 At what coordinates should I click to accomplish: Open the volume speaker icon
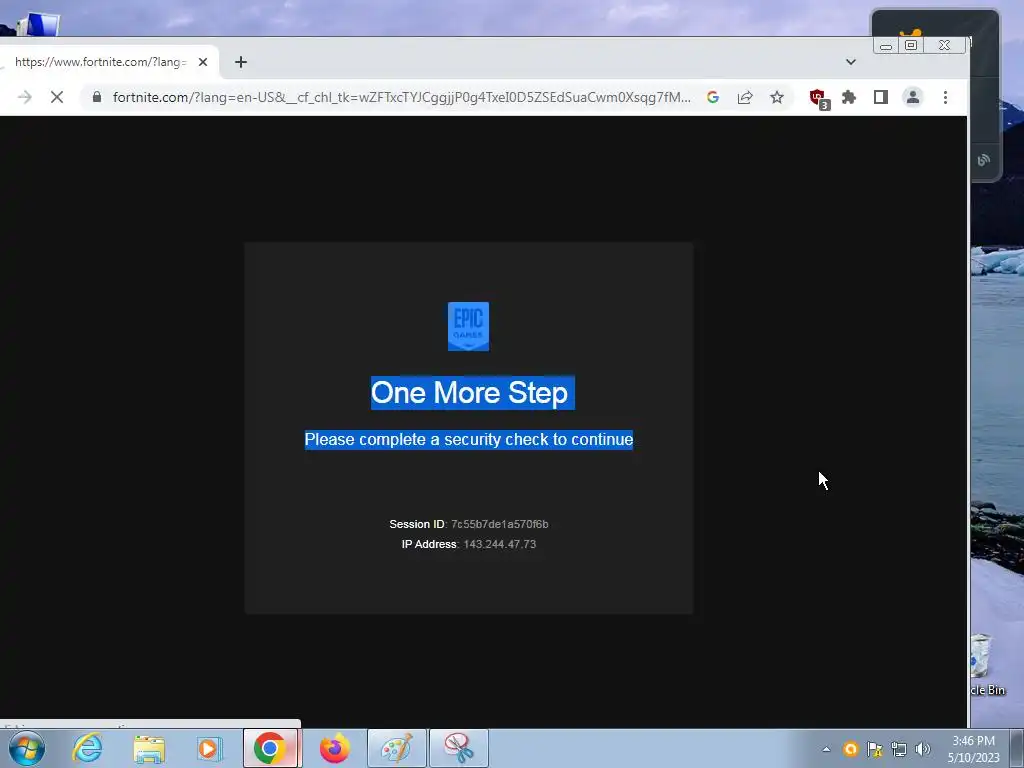pyautogui.click(x=923, y=749)
